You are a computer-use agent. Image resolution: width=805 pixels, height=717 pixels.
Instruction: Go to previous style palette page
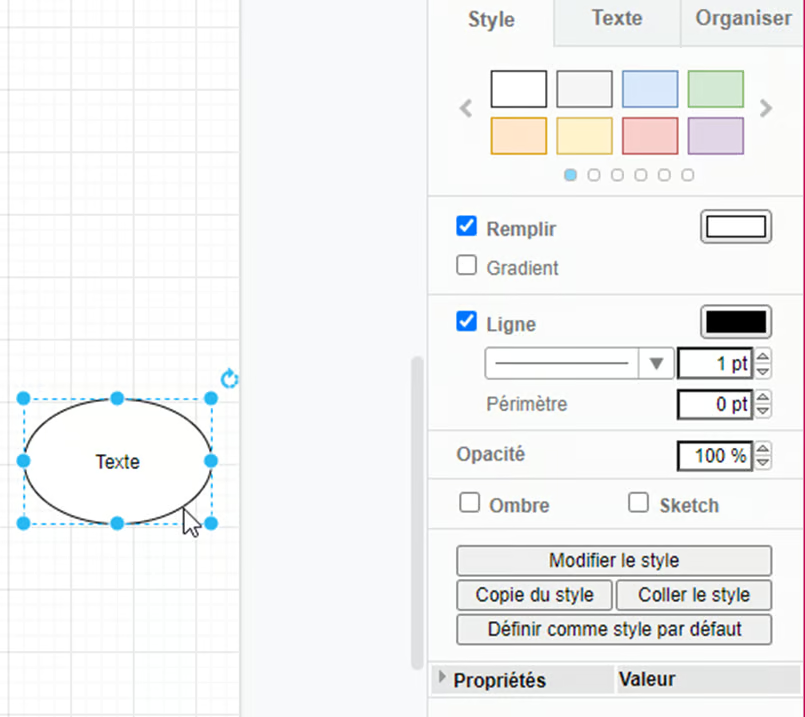(466, 109)
